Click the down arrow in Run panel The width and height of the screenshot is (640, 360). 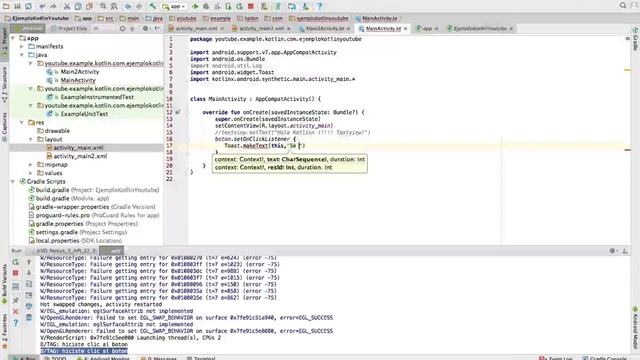tap(29, 273)
